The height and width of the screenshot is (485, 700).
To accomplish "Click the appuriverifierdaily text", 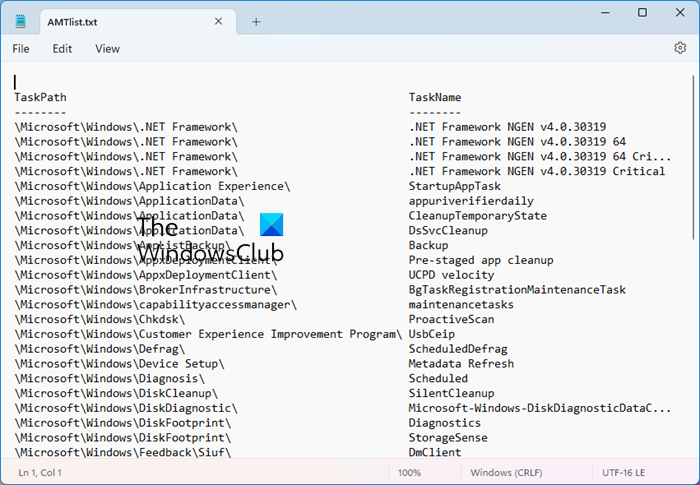I will tap(471, 201).
